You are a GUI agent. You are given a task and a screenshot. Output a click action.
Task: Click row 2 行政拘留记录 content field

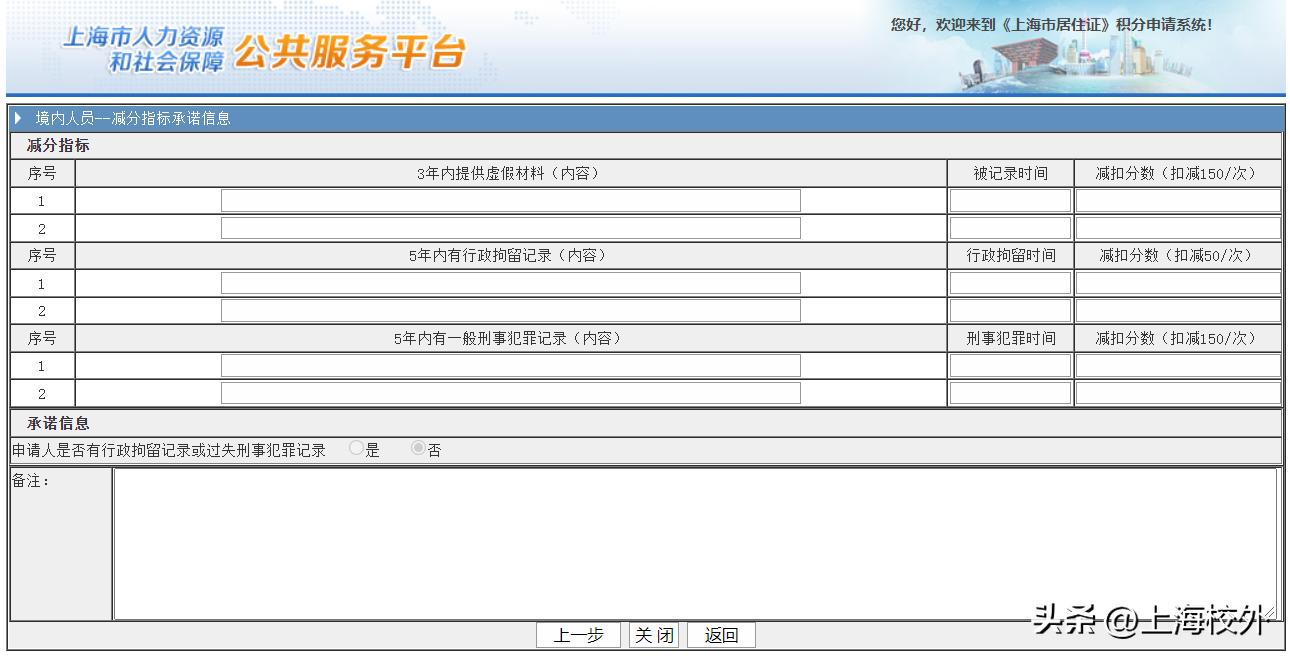(x=511, y=311)
